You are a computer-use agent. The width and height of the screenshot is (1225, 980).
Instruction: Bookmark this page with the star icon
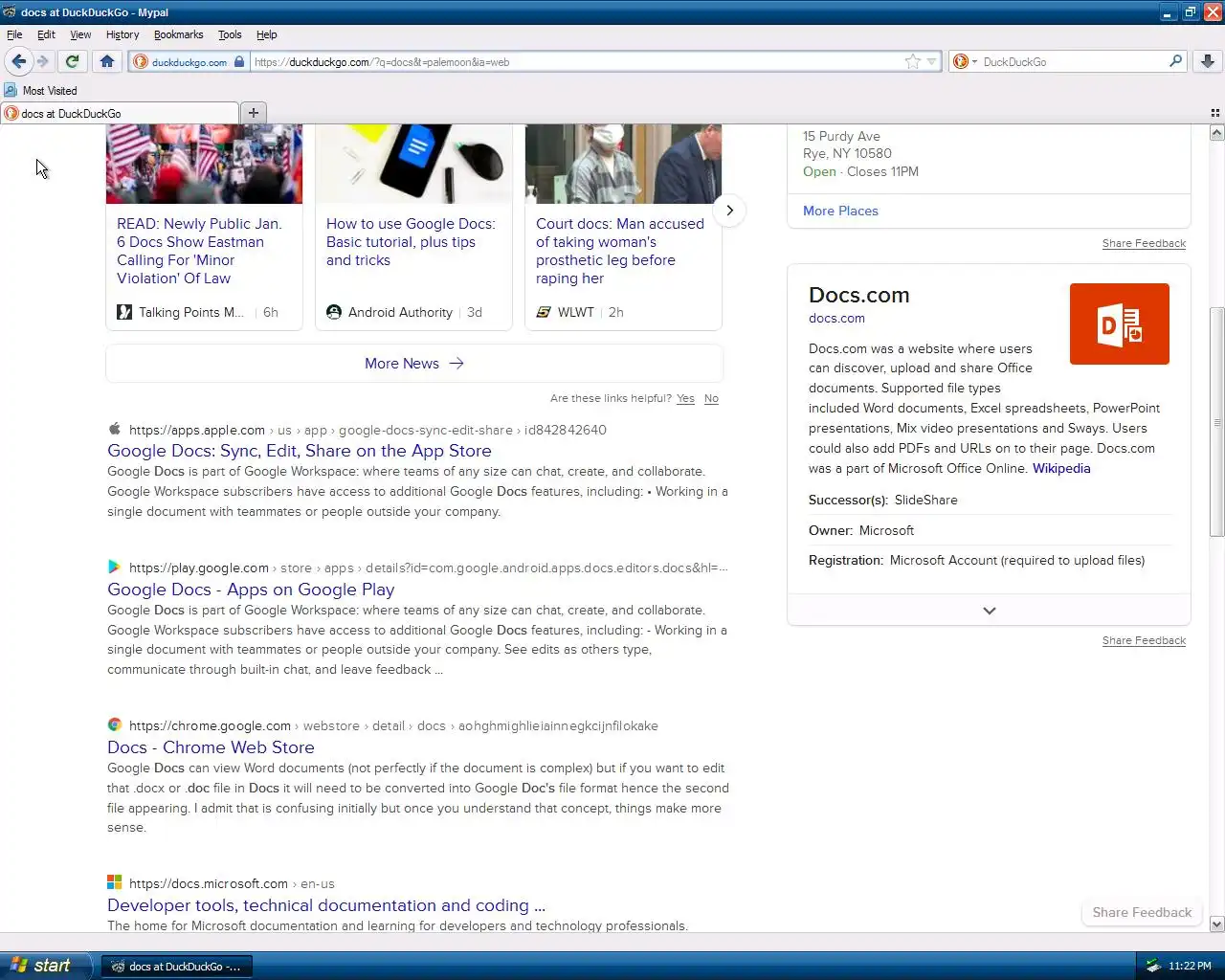(912, 62)
